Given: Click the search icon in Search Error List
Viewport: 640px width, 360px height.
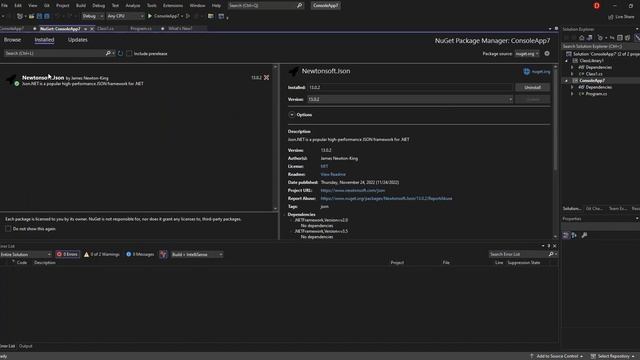Looking at the screenshot, I should tap(551, 254).
